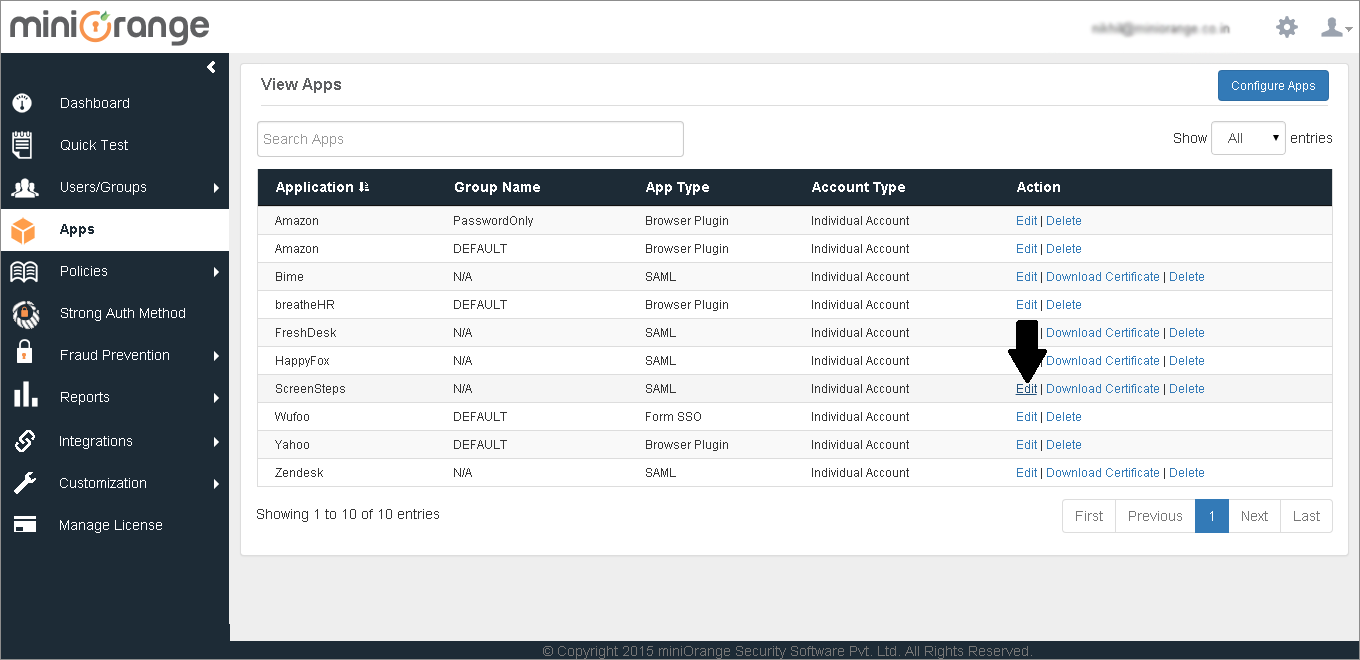This screenshot has width=1360, height=660.
Task: Click the Form SSO app type cell
Action: 674,417
